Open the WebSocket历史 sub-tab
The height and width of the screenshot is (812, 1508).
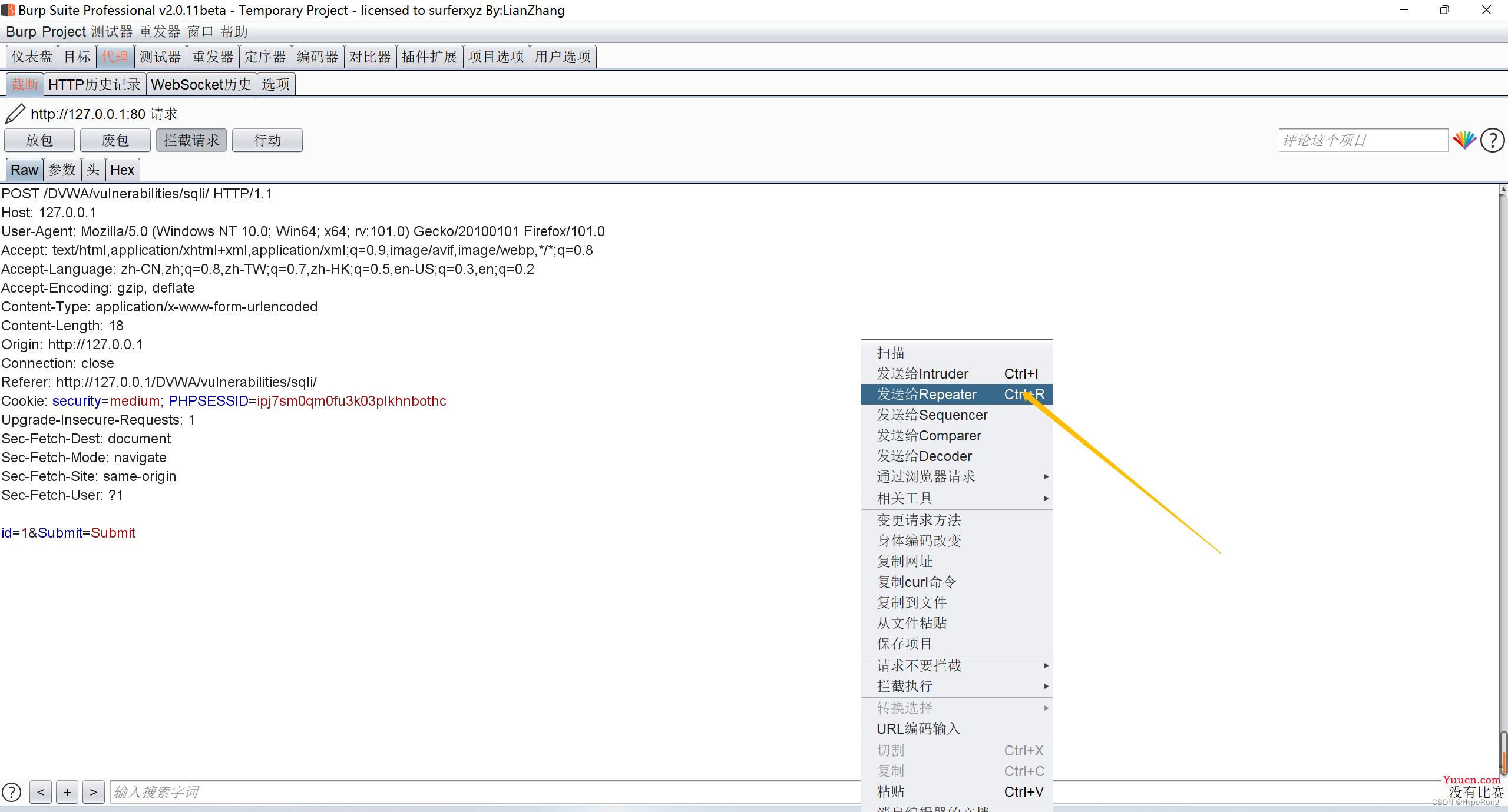tap(201, 84)
